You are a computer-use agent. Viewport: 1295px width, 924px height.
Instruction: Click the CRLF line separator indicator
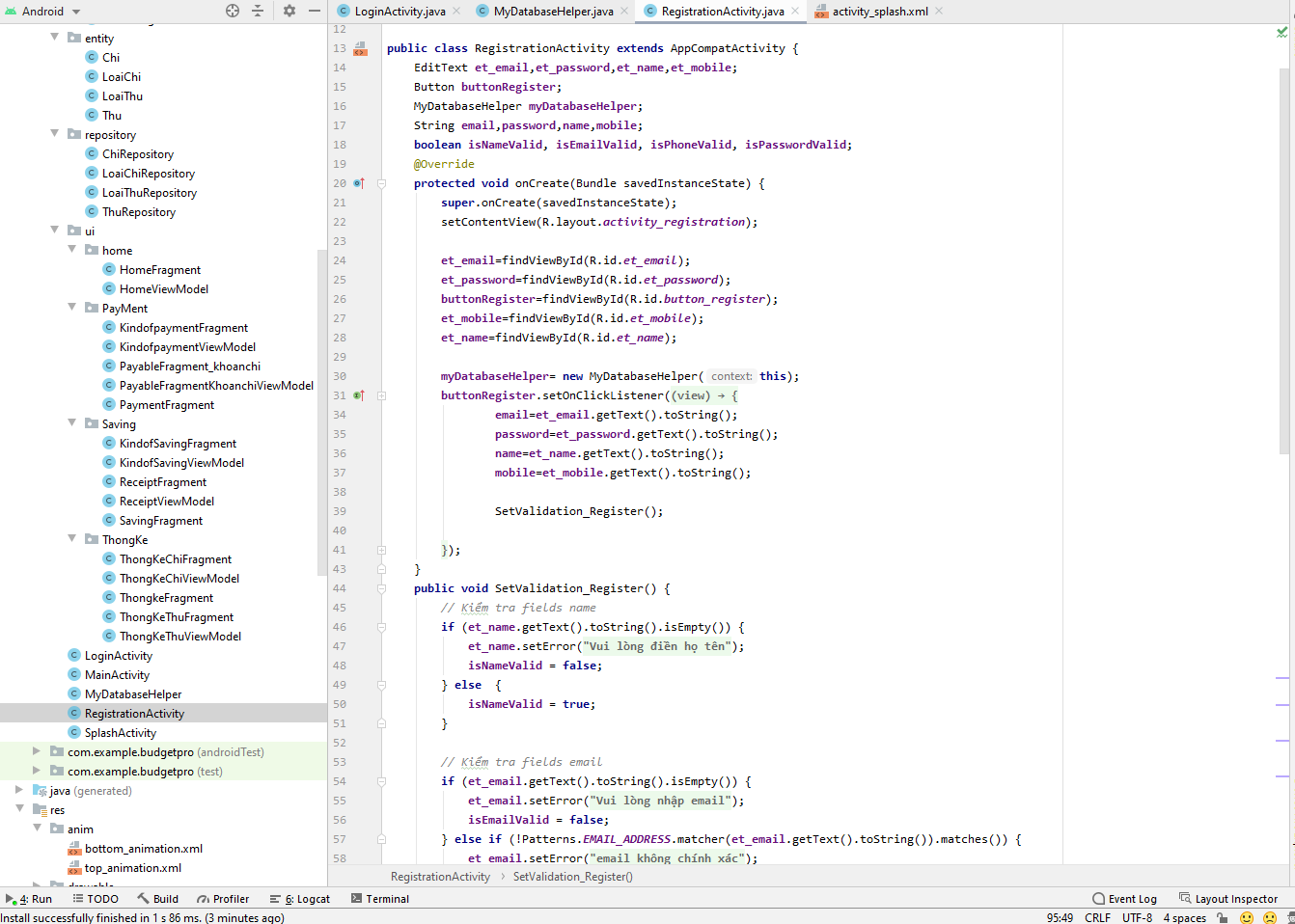pyautogui.click(x=1097, y=917)
